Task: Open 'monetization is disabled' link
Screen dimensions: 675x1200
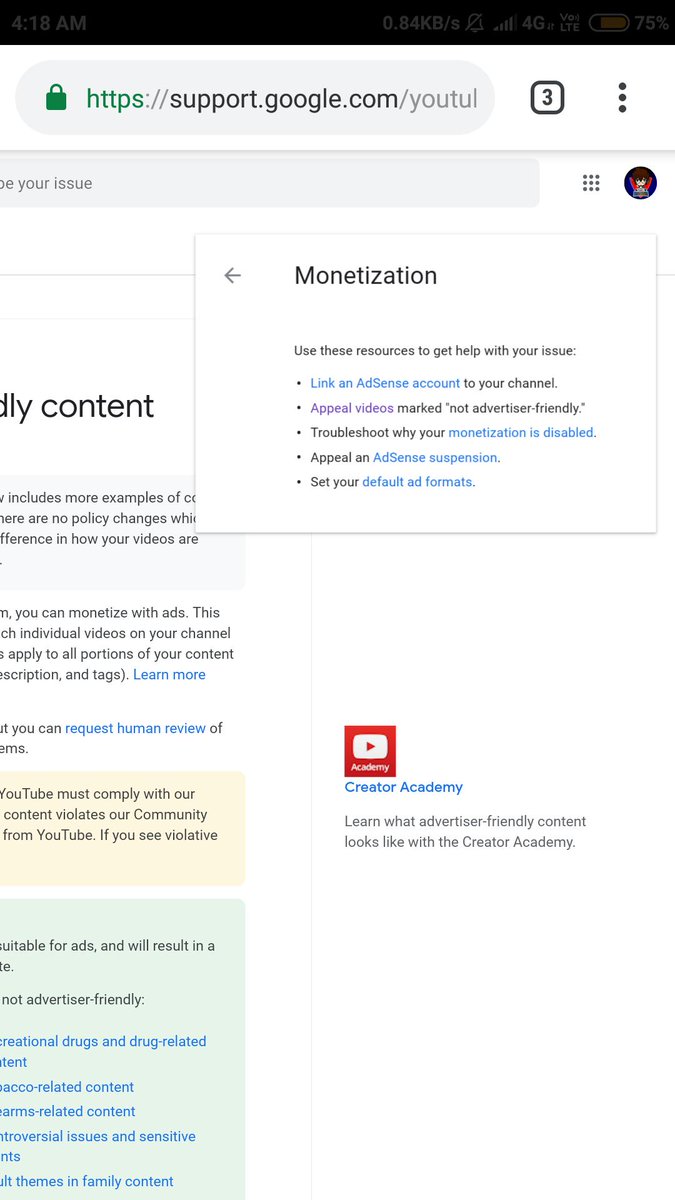Action: (x=521, y=433)
